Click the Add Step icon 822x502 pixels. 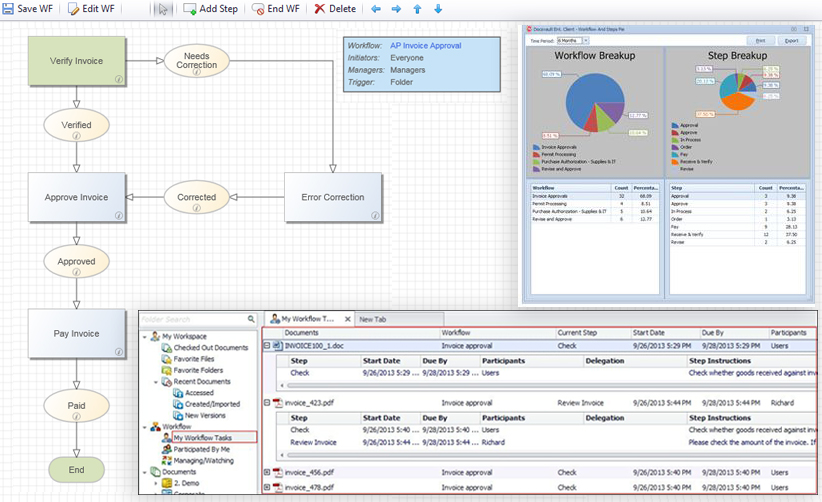pyautogui.click(x=190, y=8)
